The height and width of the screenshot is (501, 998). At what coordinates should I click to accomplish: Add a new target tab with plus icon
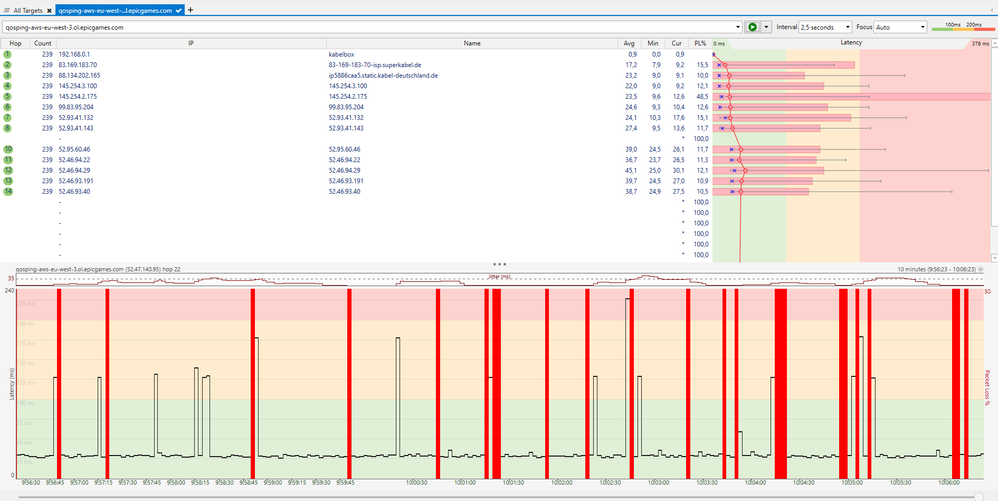point(191,9)
